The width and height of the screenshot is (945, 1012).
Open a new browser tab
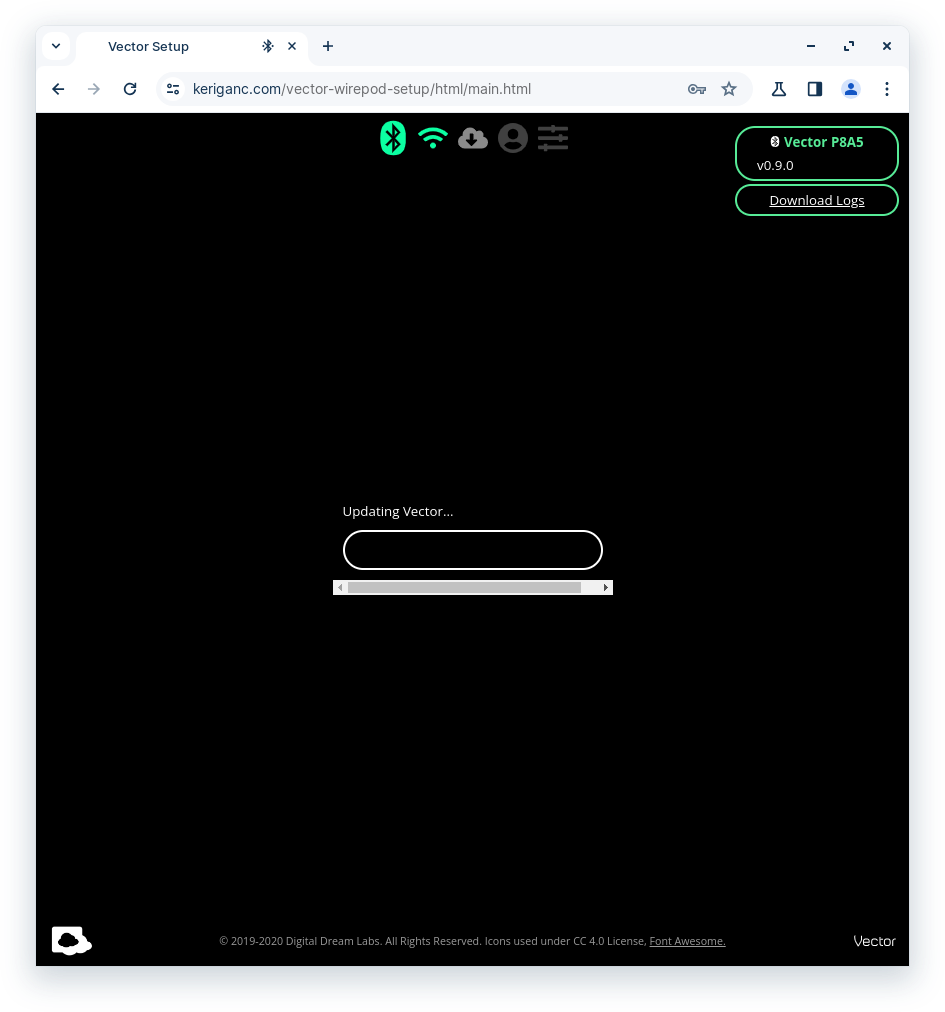328,46
